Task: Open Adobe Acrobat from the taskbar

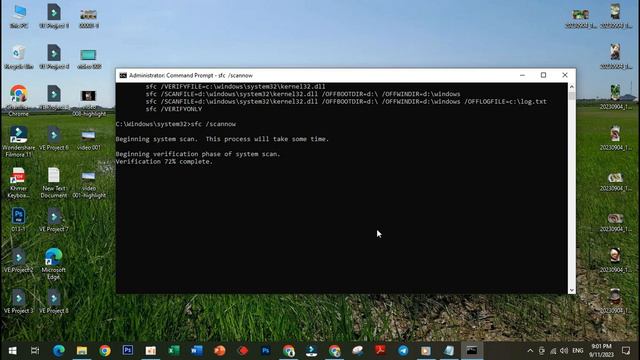Action: coord(380,351)
